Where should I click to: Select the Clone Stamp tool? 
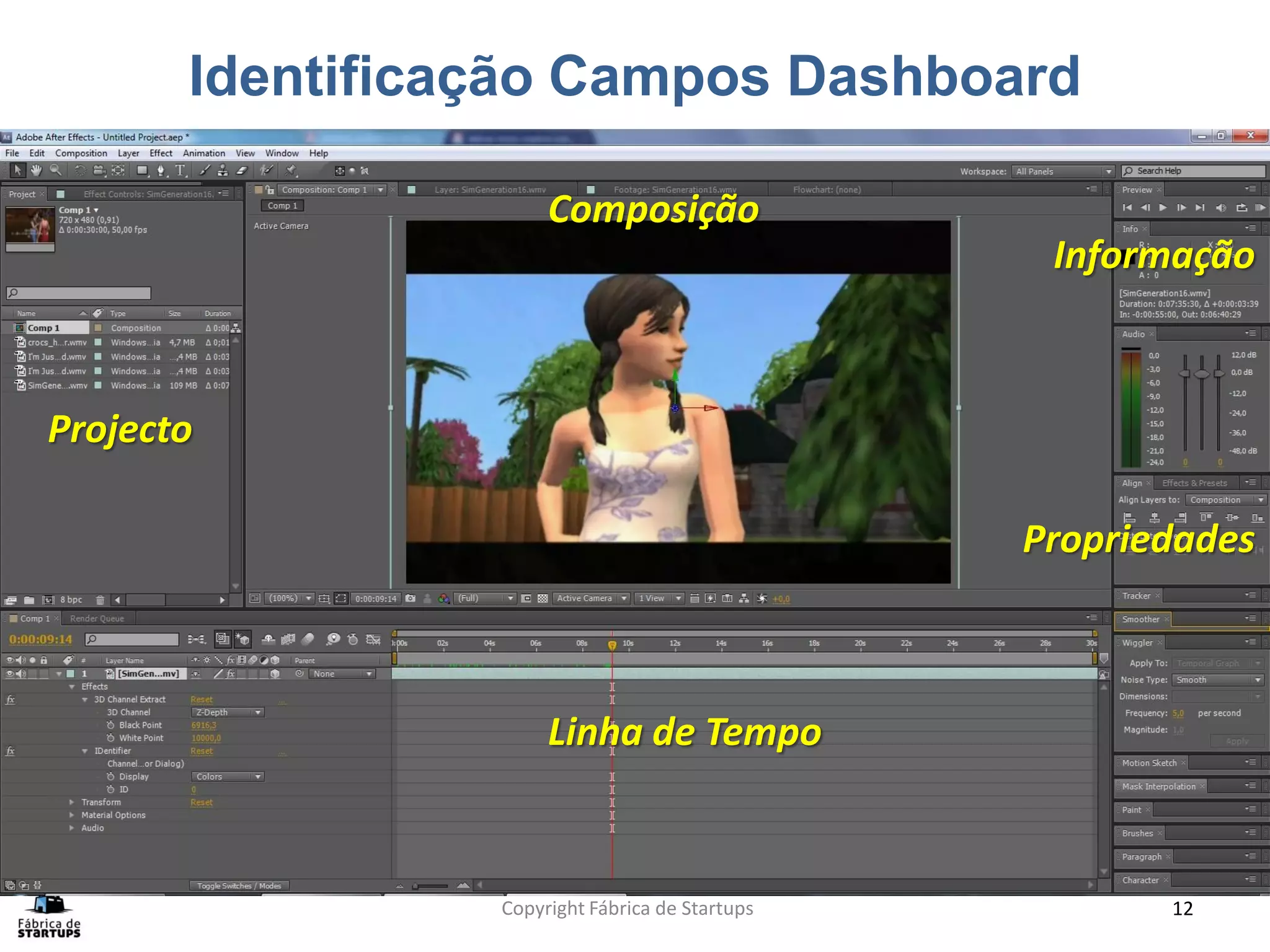point(223,170)
